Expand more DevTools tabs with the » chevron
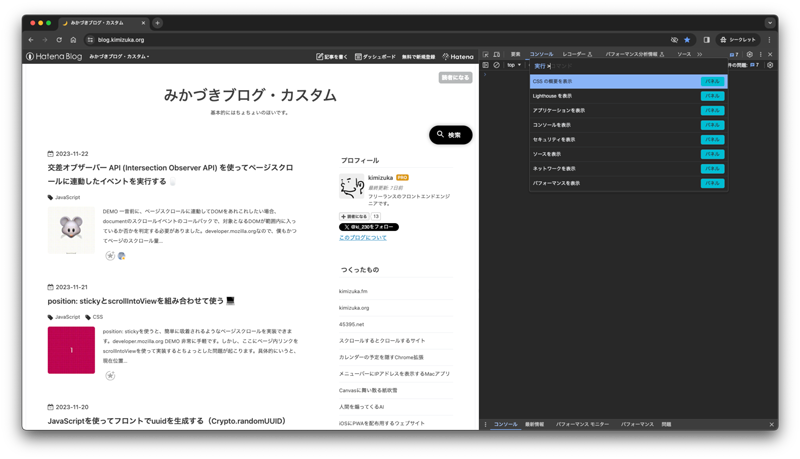Image resolution: width=800 pixels, height=459 pixels. 699,55
